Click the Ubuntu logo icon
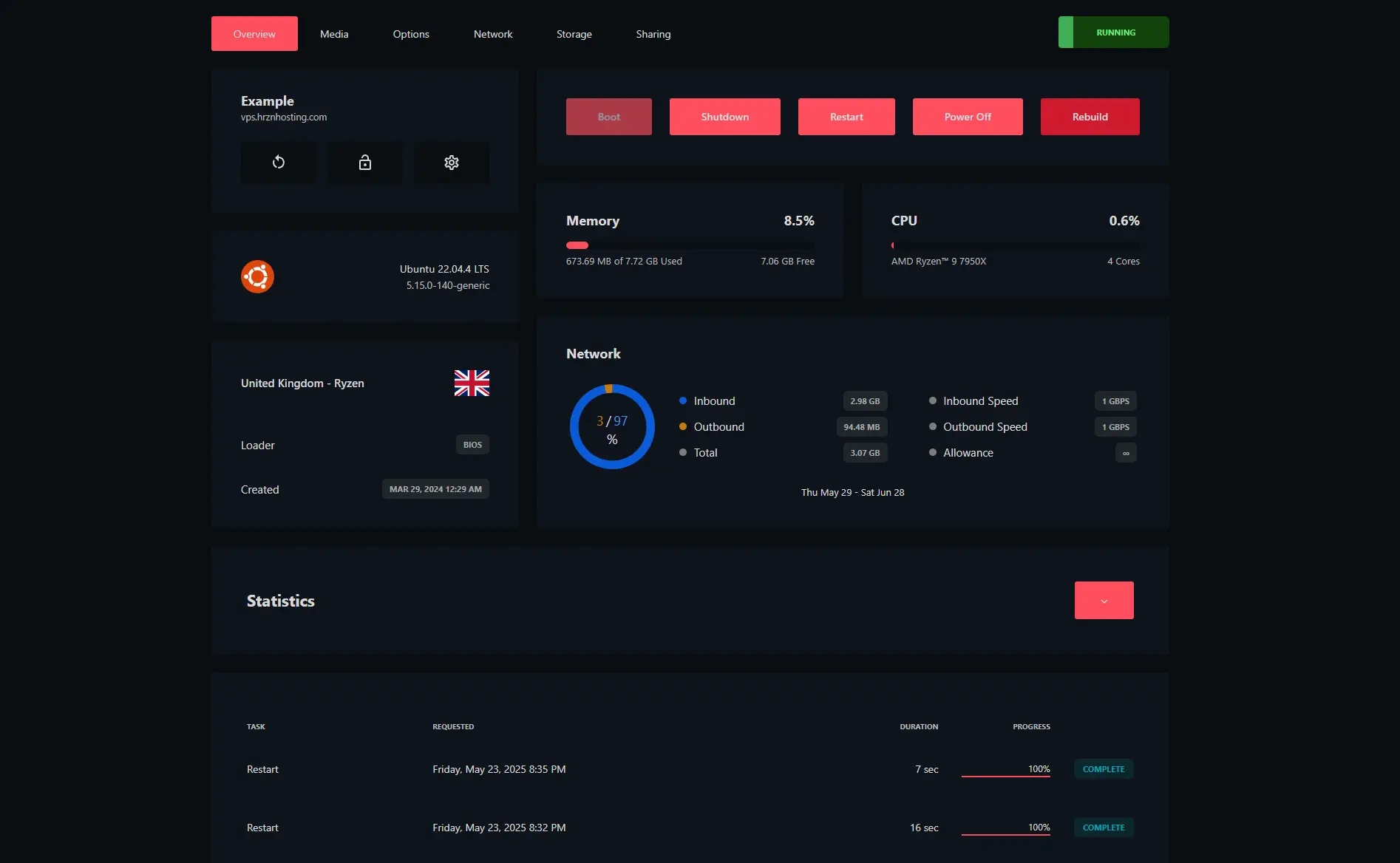 tap(257, 277)
